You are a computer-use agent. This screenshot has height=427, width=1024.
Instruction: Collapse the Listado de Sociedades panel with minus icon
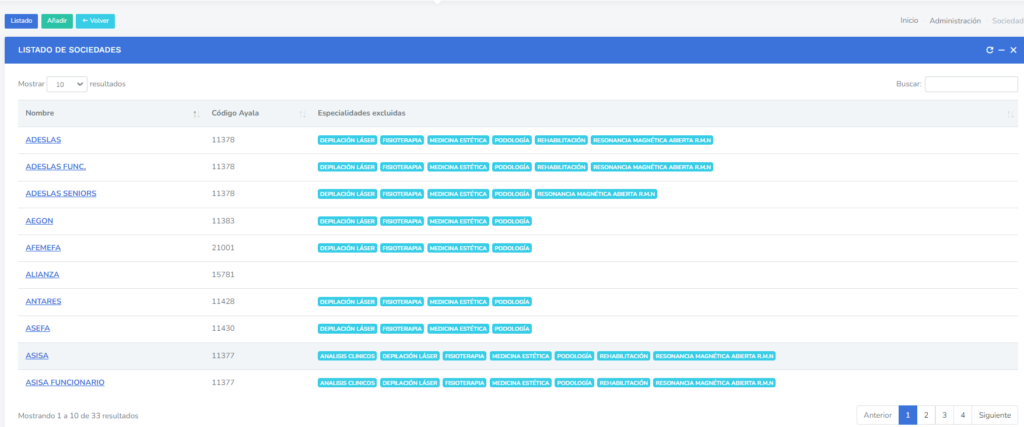click(x=1002, y=50)
